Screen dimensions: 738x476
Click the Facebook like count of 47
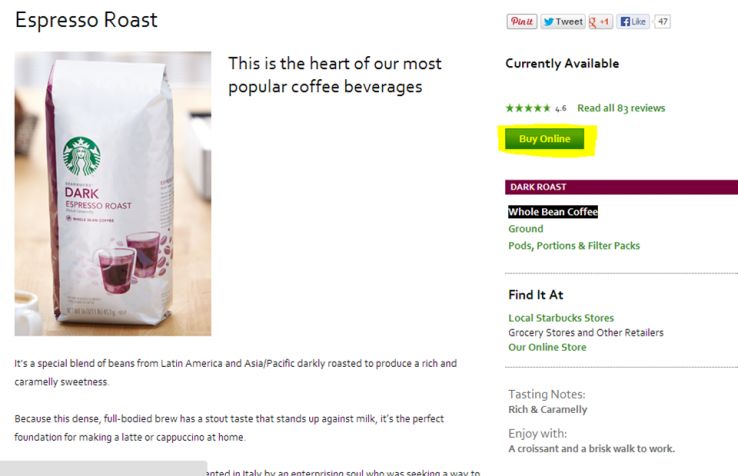[662, 21]
